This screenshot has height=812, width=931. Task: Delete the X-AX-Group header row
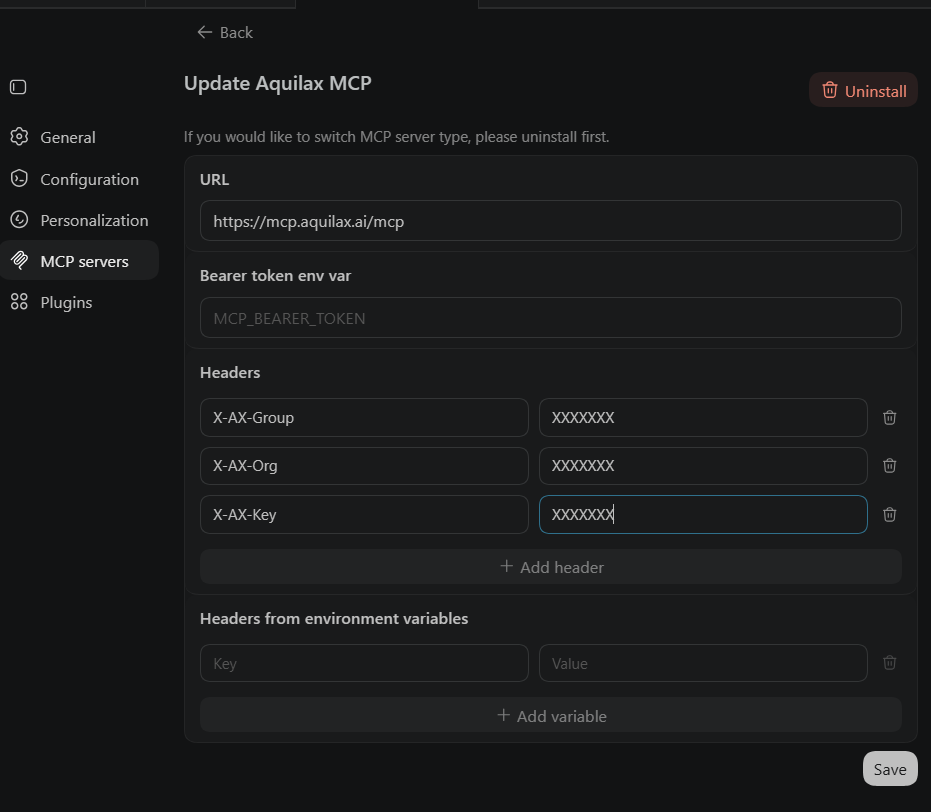coord(889,417)
